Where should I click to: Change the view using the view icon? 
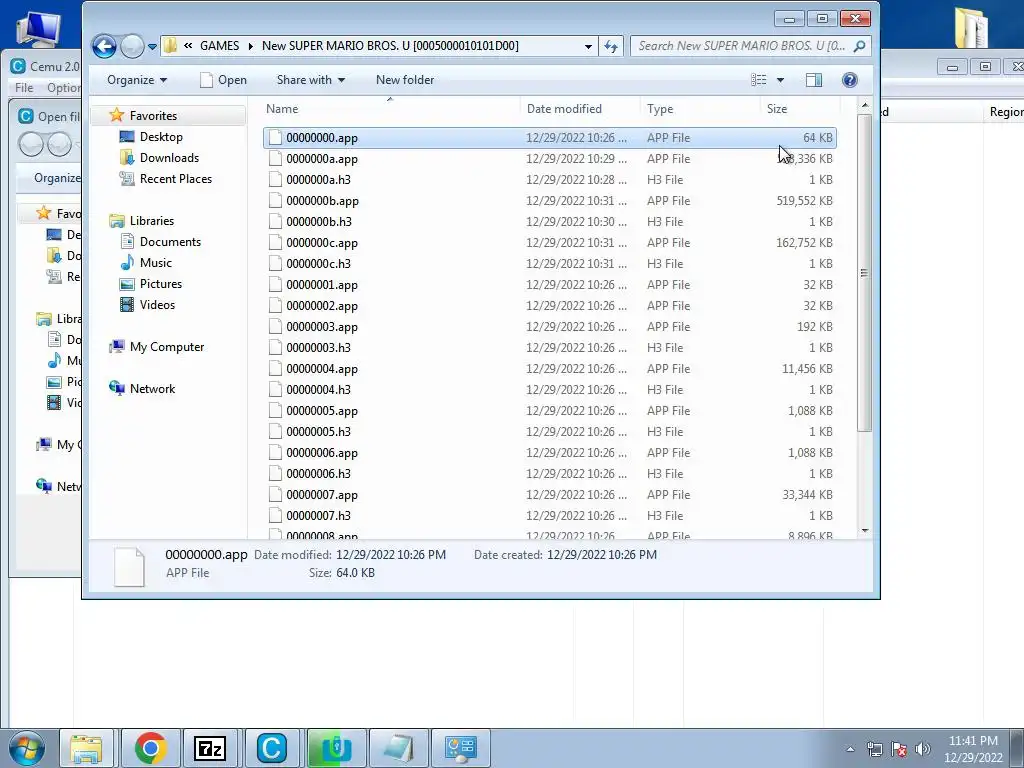click(x=758, y=80)
